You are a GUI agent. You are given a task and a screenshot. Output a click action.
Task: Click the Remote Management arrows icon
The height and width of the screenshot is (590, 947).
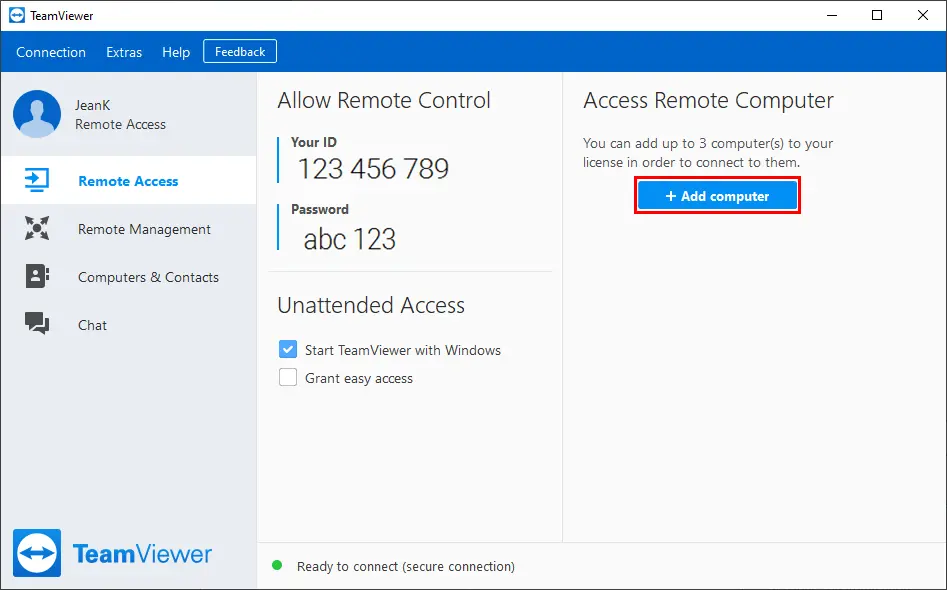pos(37,228)
